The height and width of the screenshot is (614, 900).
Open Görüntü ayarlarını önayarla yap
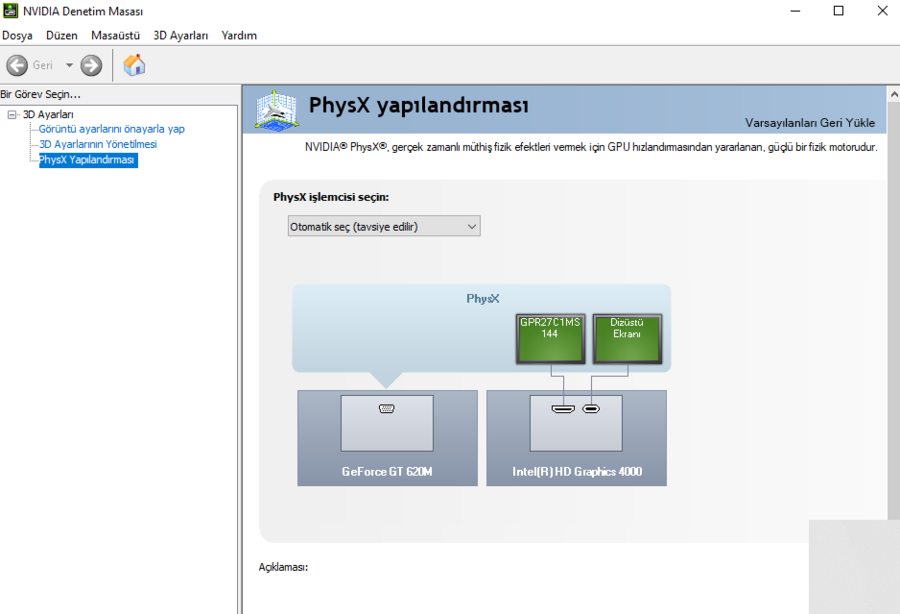111,129
